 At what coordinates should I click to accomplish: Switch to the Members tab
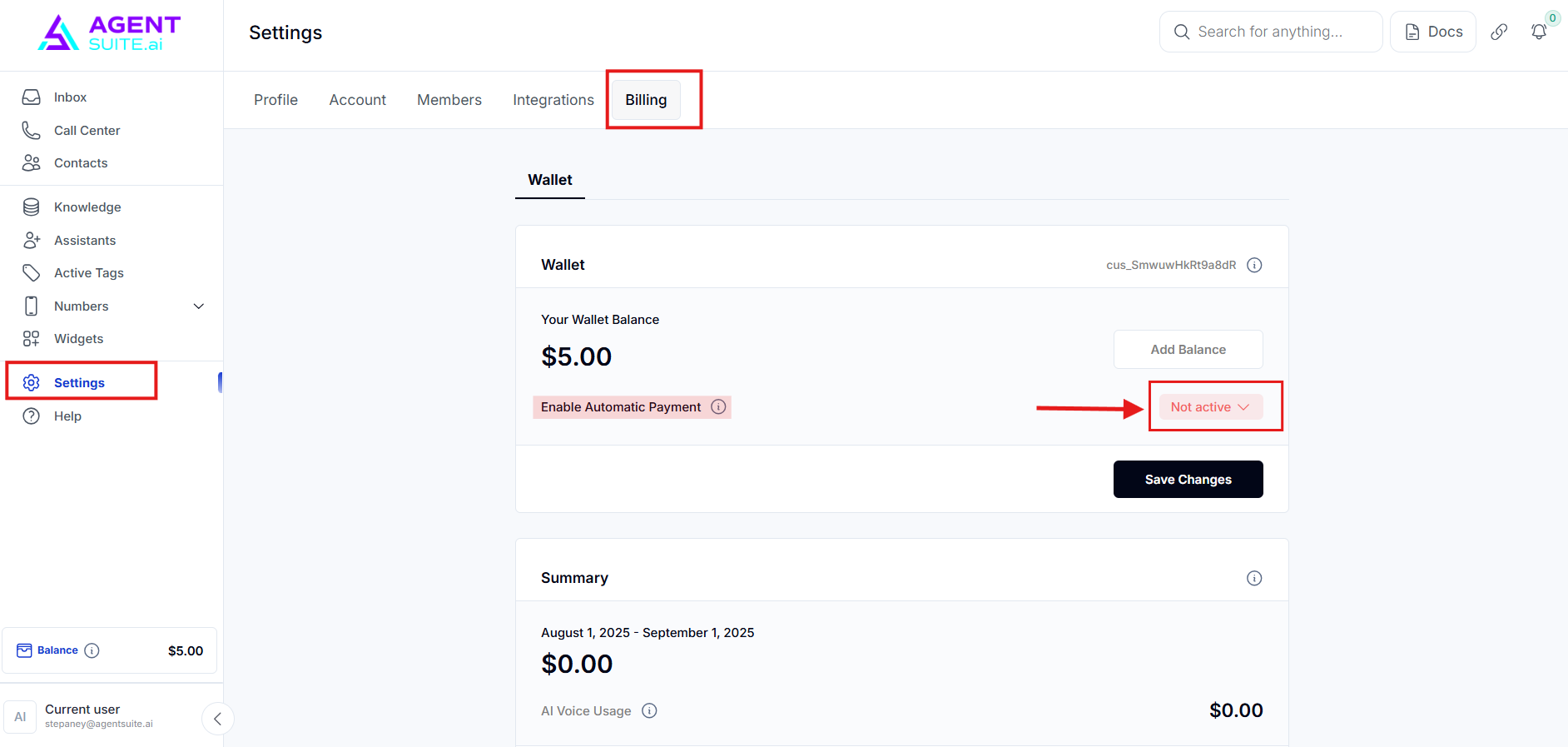449,100
